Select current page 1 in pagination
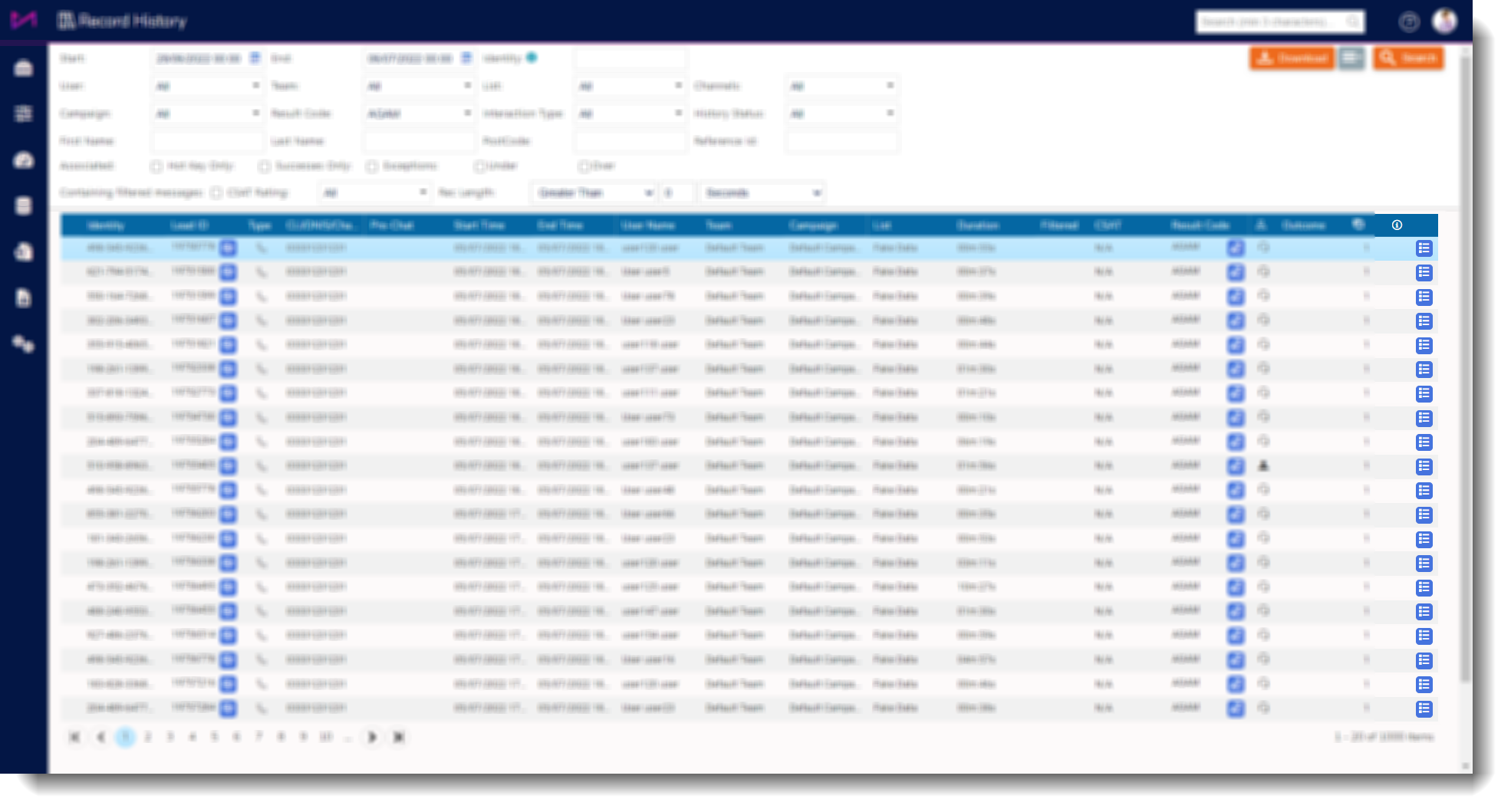This screenshot has width=1511, height=812. point(125,737)
